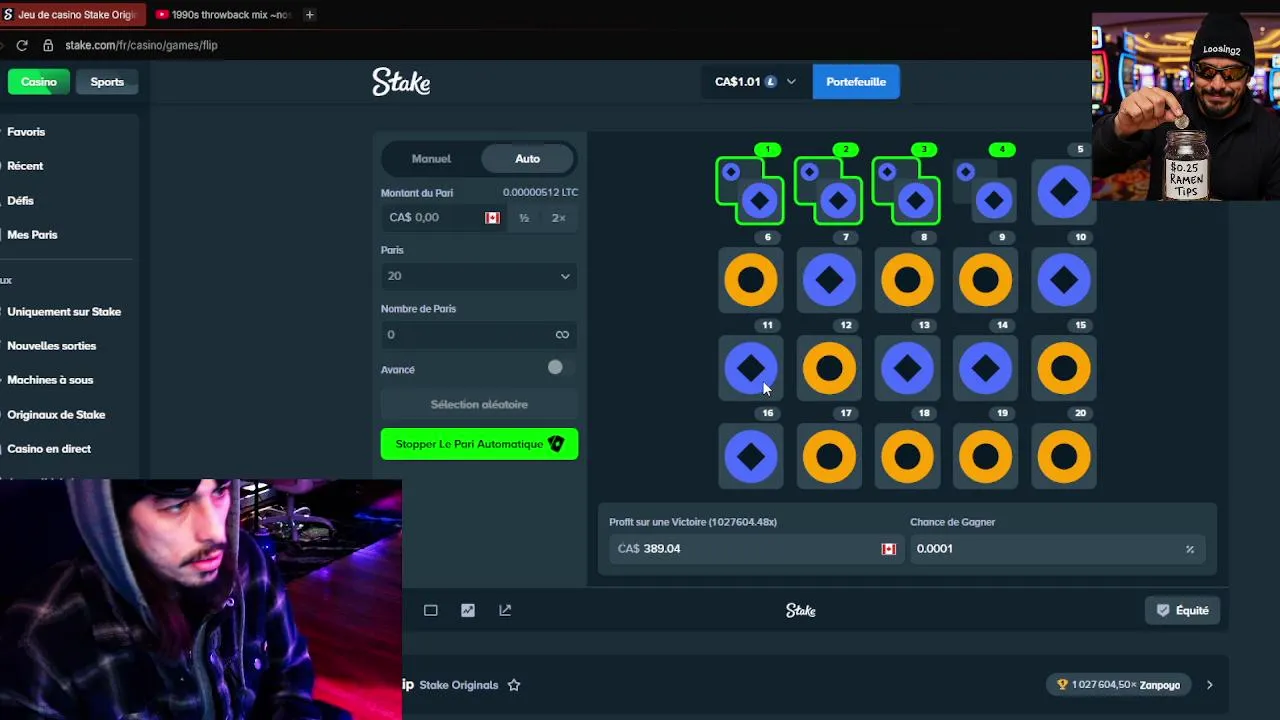Select the Auto betting mode tab
Screen dimensions: 1280x720
527,159
